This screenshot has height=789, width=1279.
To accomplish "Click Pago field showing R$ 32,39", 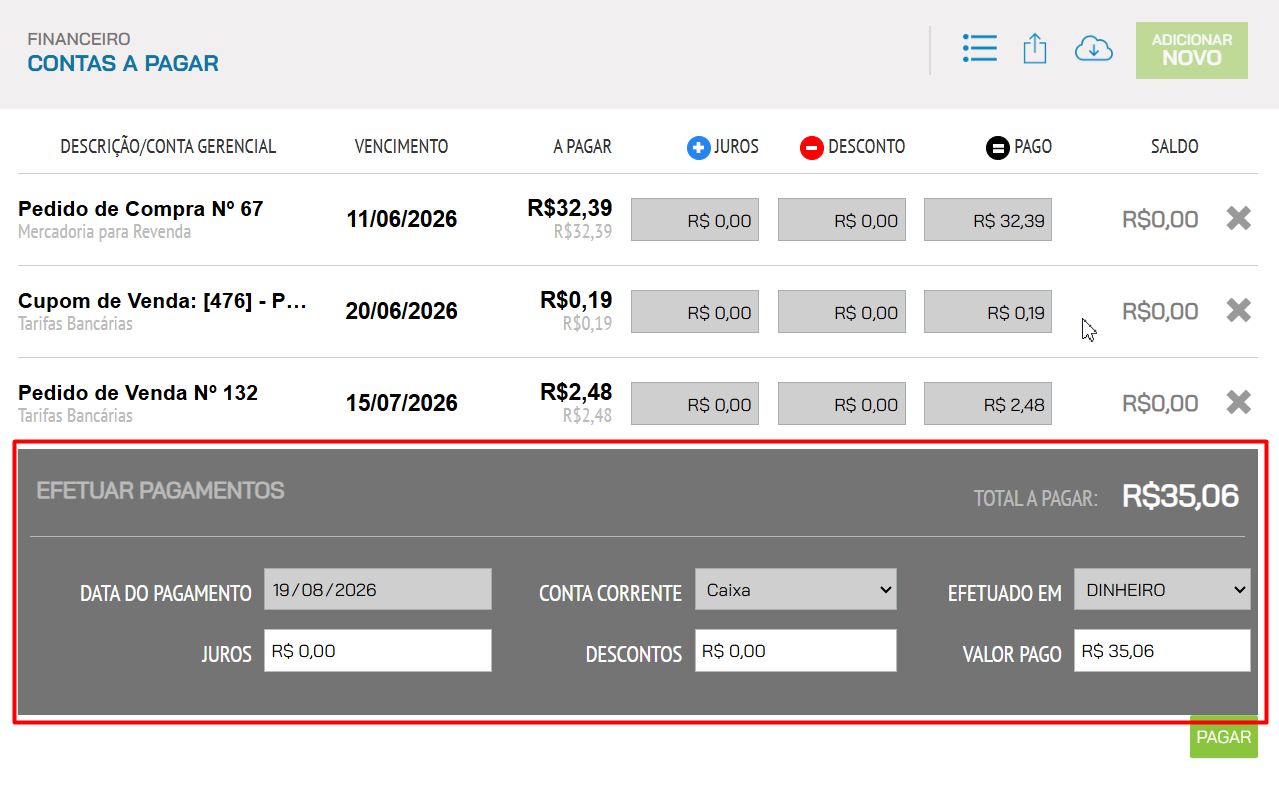I will click(x=988, y=220).
